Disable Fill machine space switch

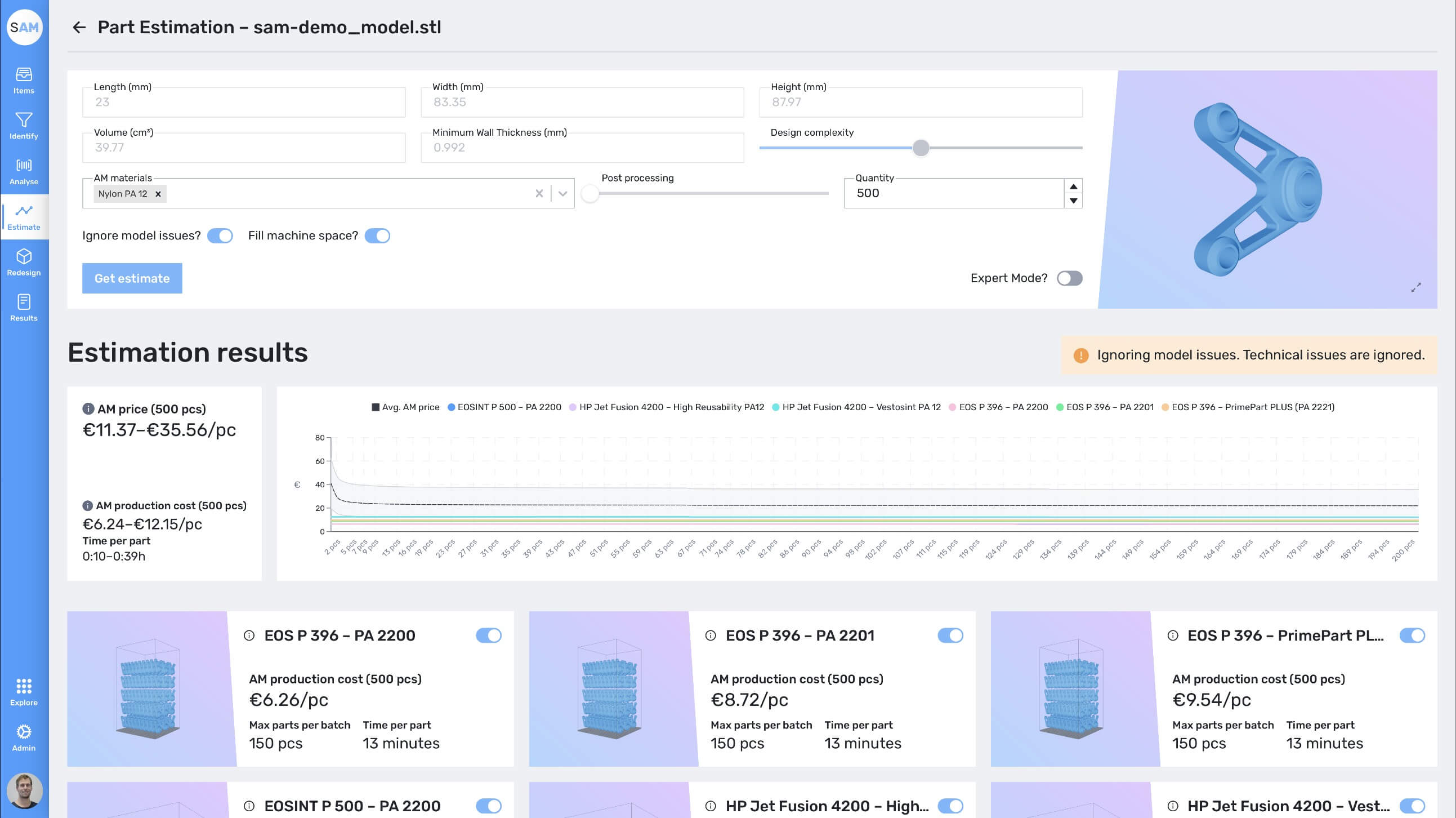(x=377, y=236)
